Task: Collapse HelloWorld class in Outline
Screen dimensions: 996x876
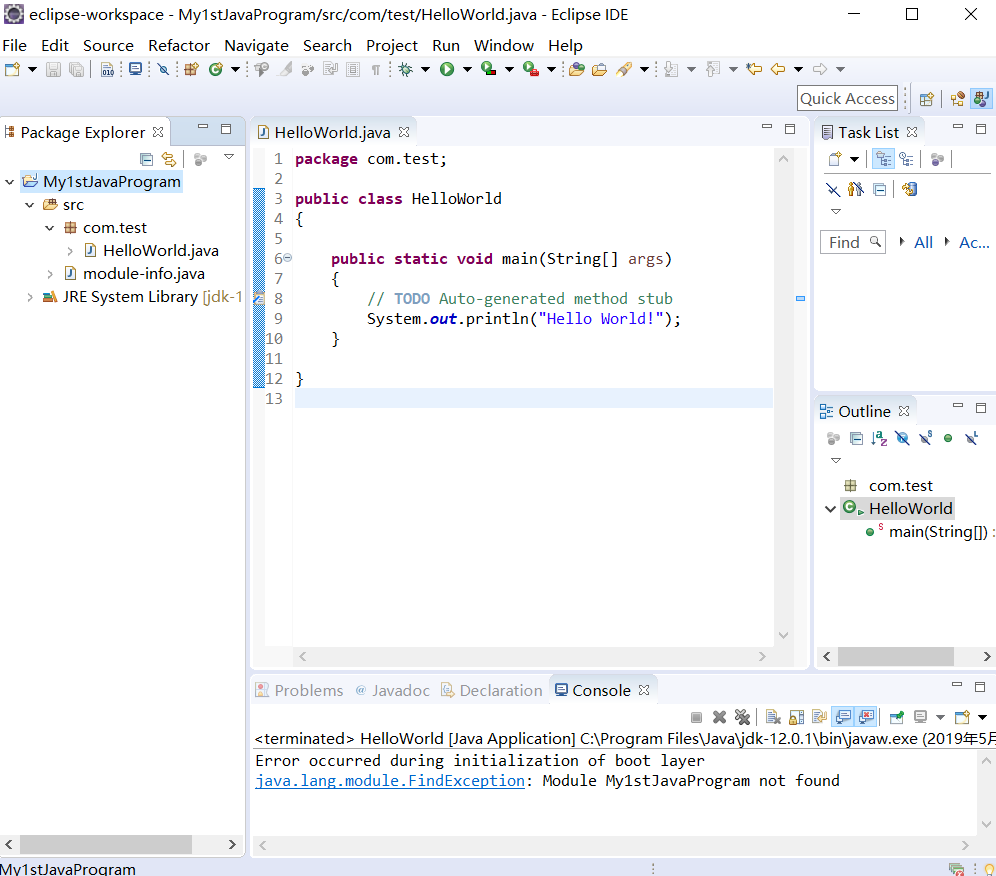Action: 830,509
